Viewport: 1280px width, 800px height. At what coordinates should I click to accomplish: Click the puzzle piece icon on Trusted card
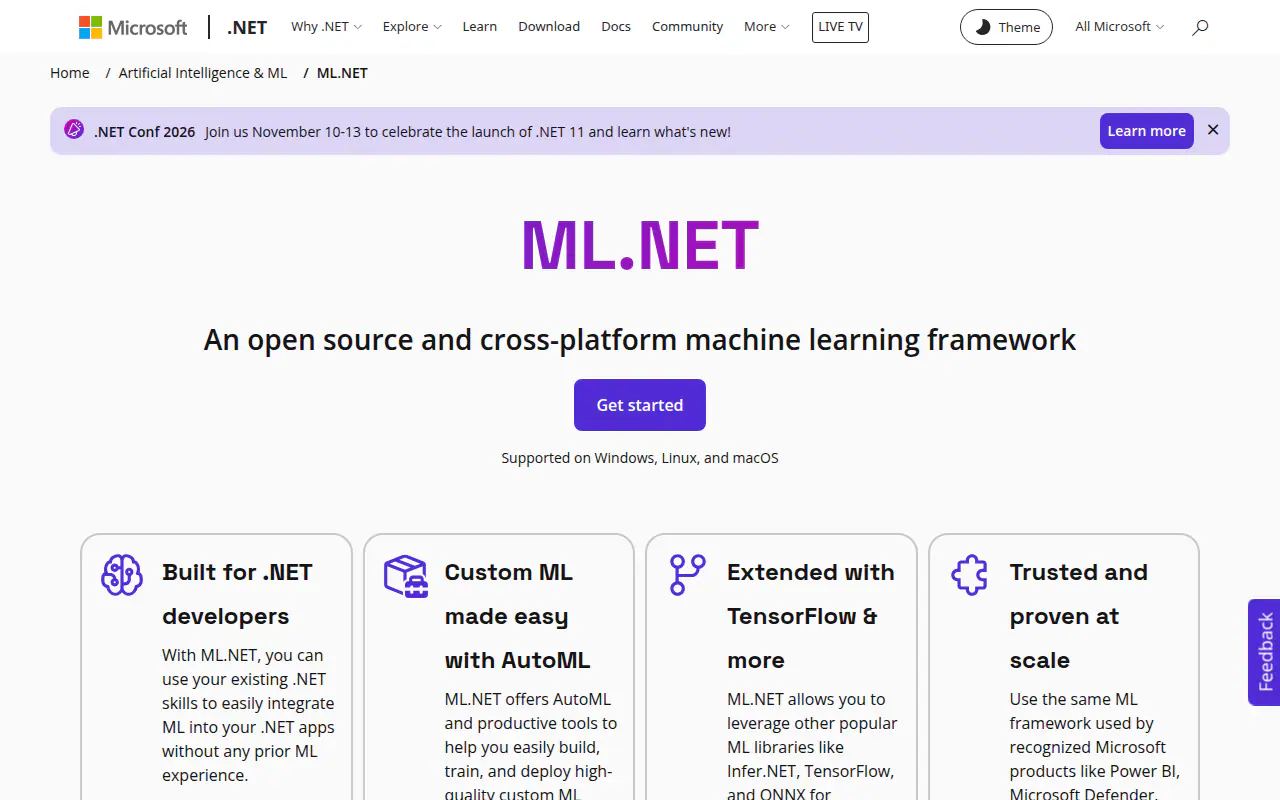969,575
